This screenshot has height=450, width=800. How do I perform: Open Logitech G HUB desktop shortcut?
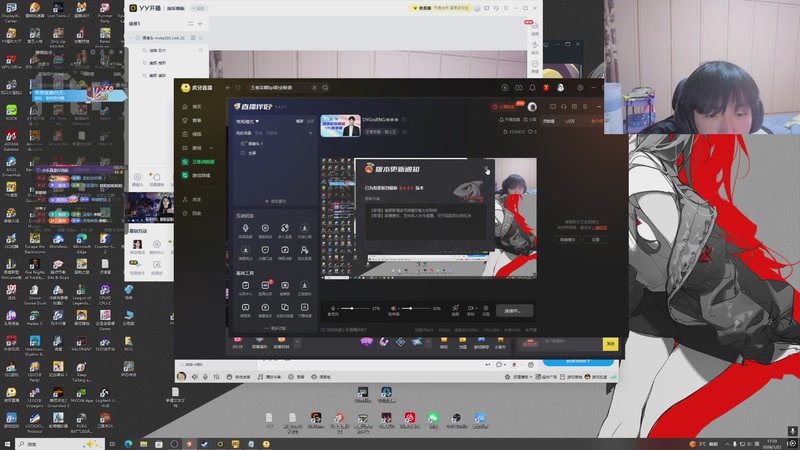pos(105,396)
